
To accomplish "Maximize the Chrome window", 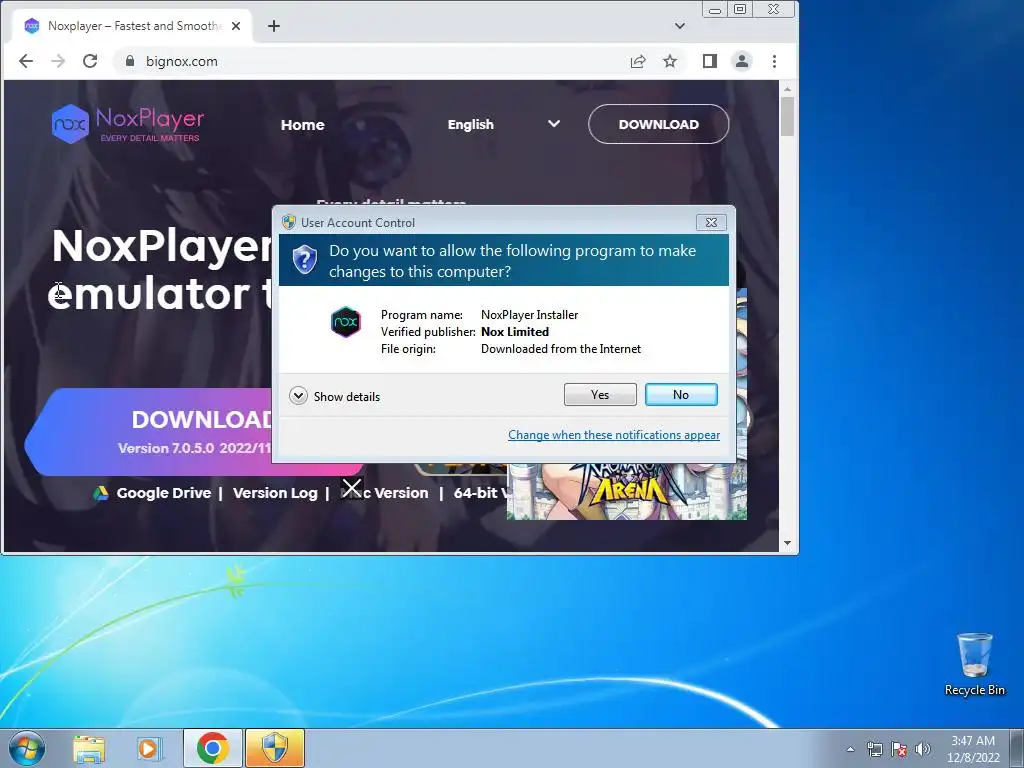I will pyautogui.click(x=740, y=10).
